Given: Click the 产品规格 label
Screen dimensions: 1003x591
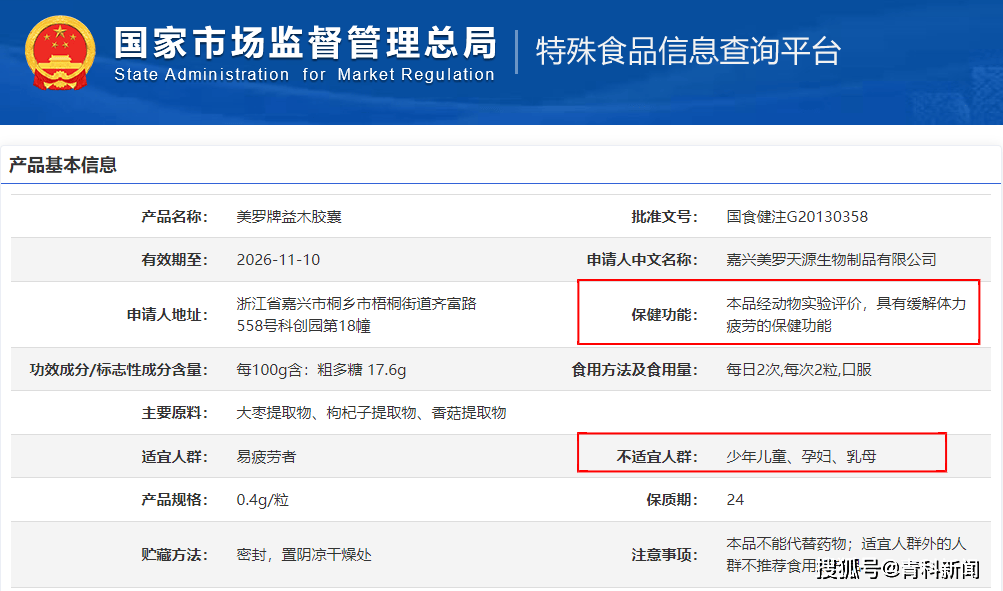Looking at the screenshot, I should pos(175,500).
